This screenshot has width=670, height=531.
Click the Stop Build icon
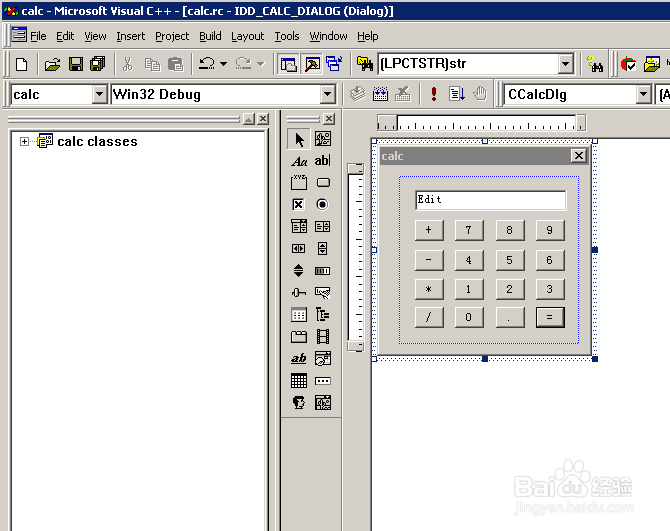(403, 94)
